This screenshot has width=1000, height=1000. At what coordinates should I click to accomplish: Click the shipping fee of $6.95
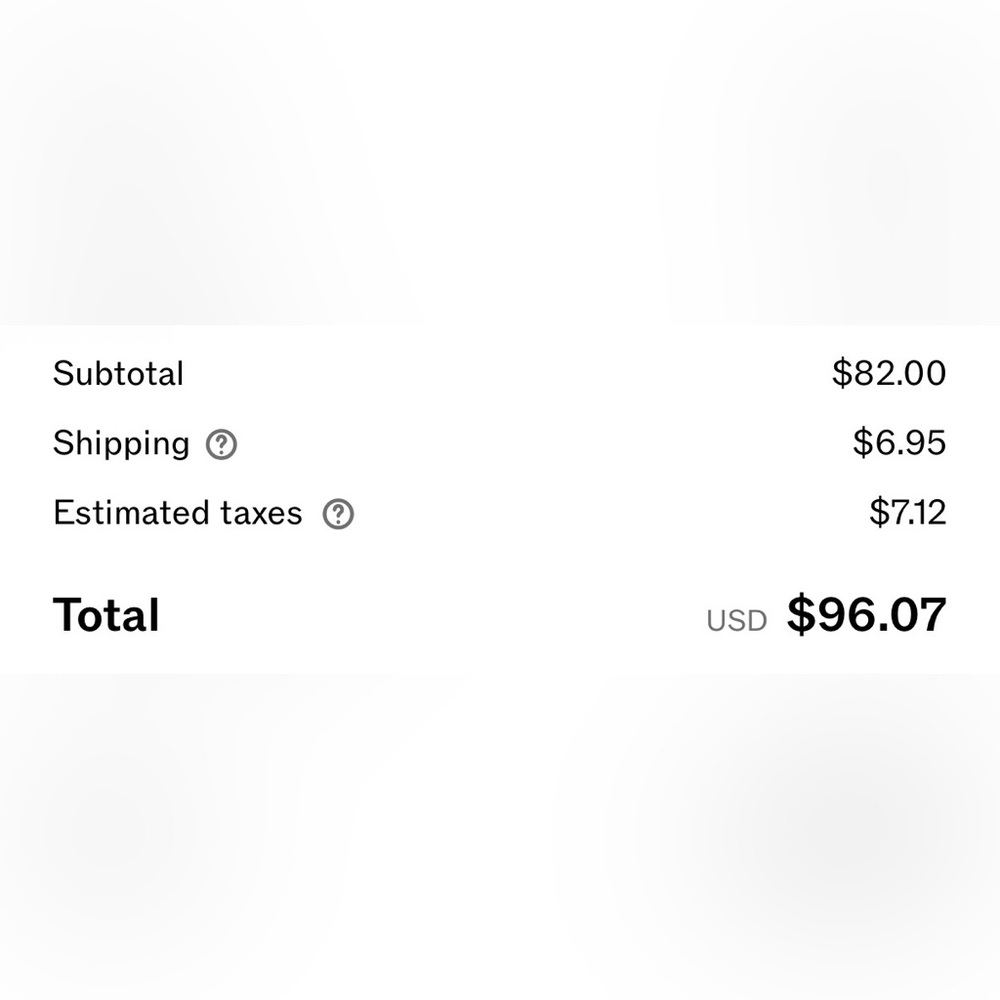point(898,443)
